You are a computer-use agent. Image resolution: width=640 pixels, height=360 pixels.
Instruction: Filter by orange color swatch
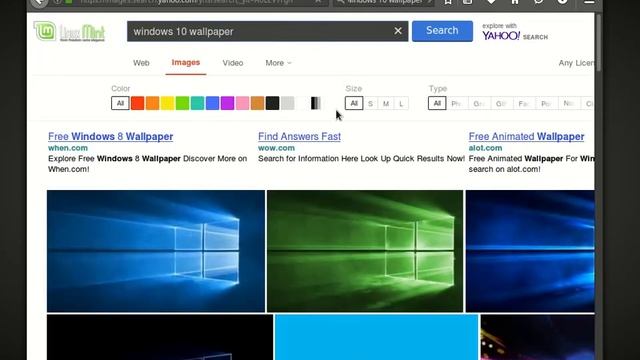pyautogui.click(x=153, y=103)
